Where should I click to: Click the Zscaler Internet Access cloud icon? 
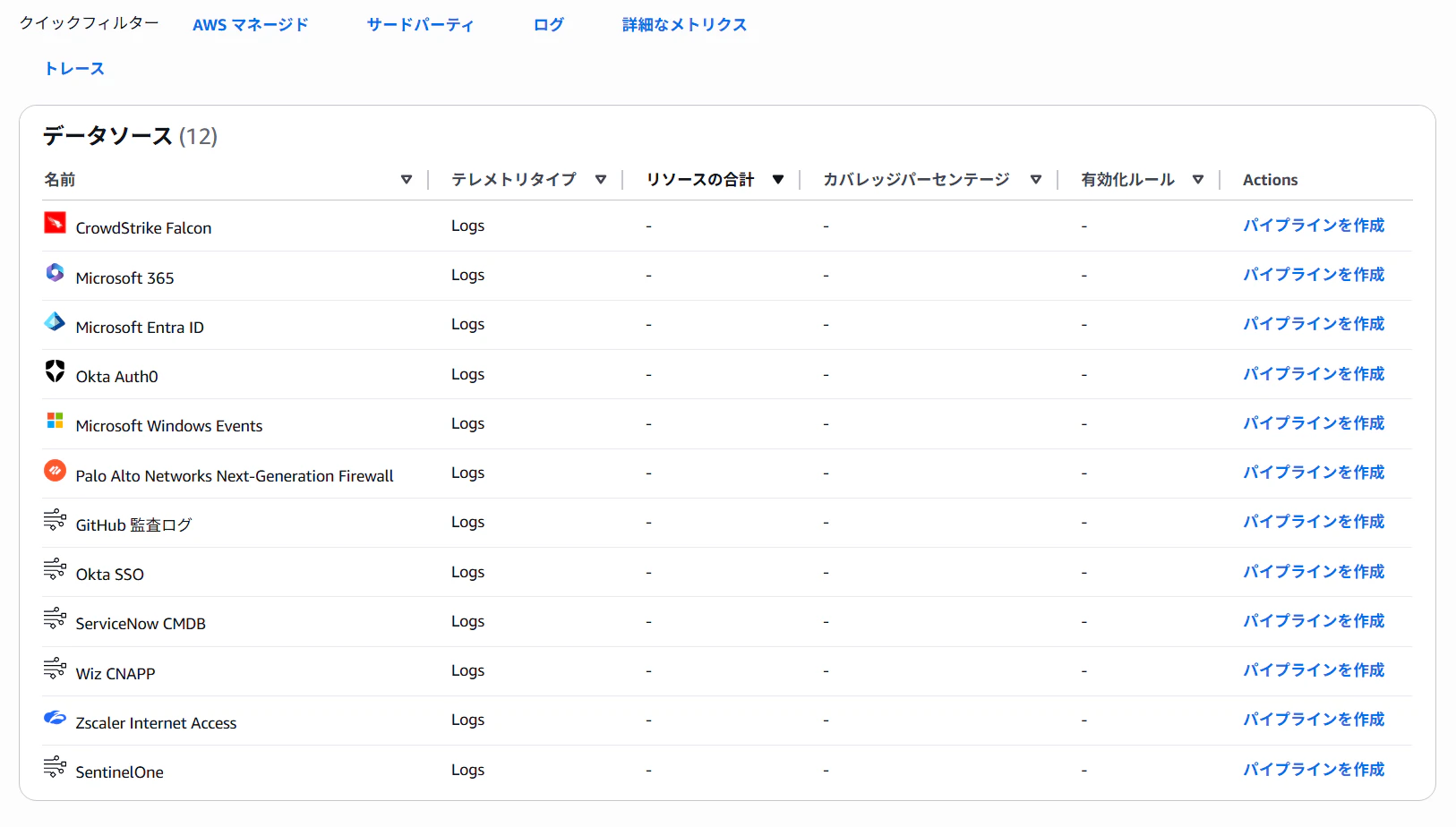tap(55, 717)
